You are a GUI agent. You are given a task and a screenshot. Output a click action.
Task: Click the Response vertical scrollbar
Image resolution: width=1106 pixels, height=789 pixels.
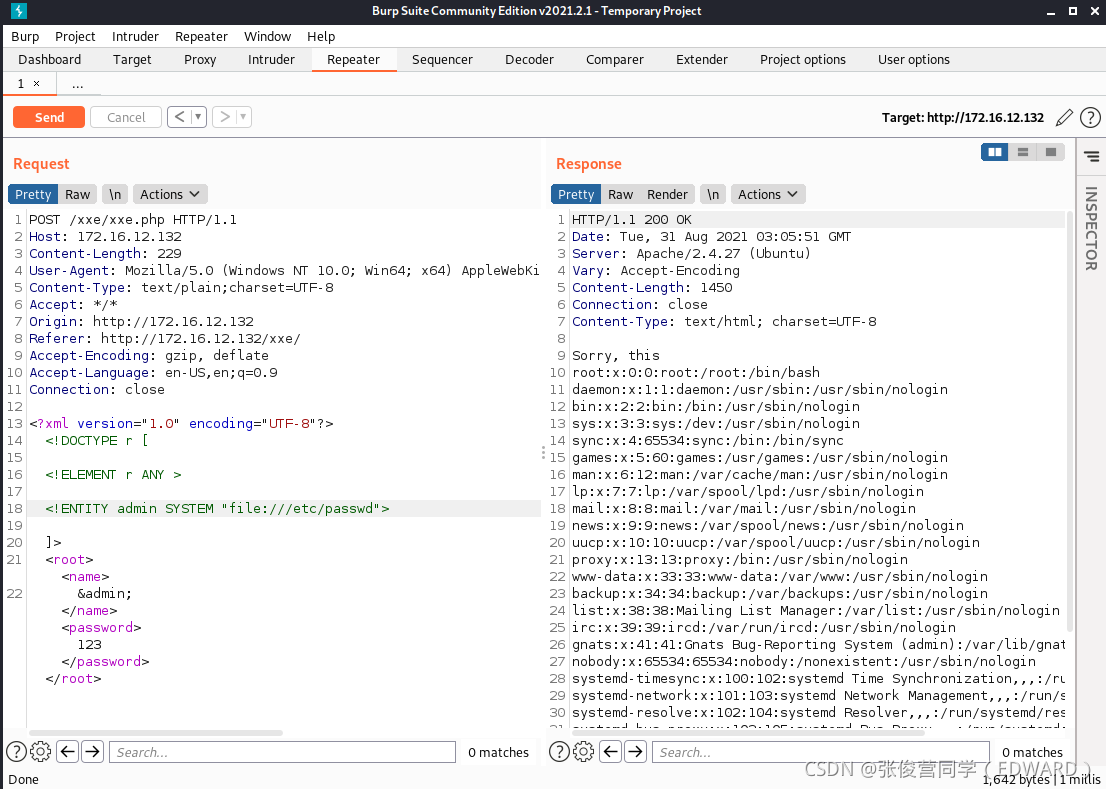(x=1070, y=420)
